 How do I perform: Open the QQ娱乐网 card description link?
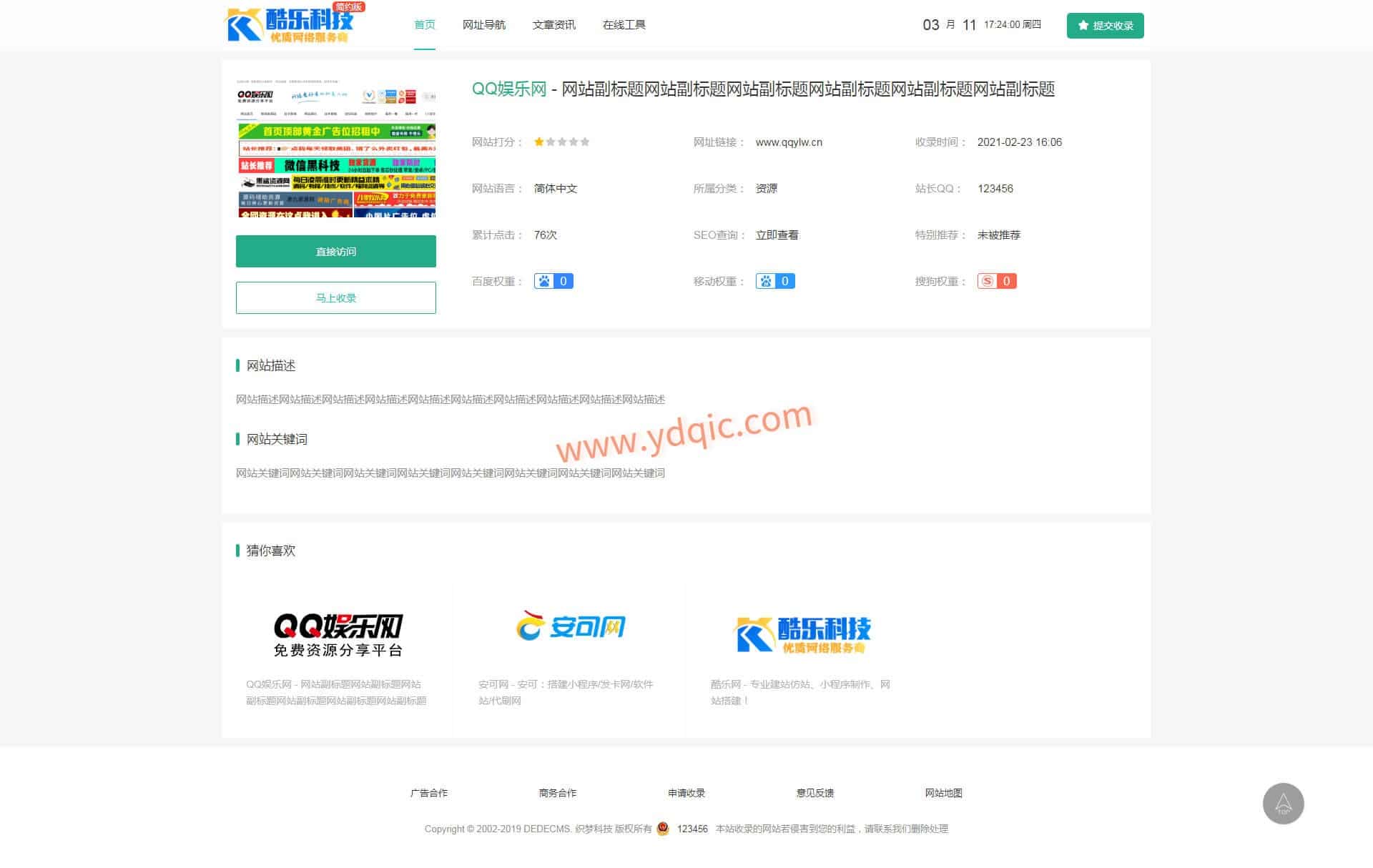coord(336,692)
